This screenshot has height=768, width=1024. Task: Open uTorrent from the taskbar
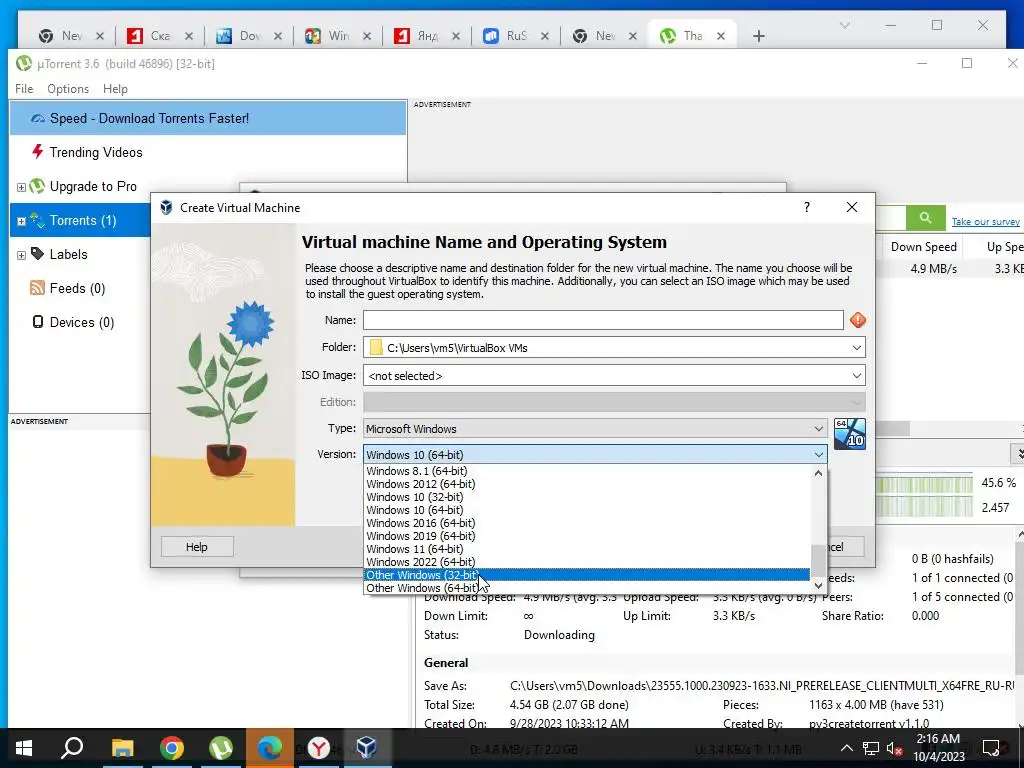pos(221,748)
